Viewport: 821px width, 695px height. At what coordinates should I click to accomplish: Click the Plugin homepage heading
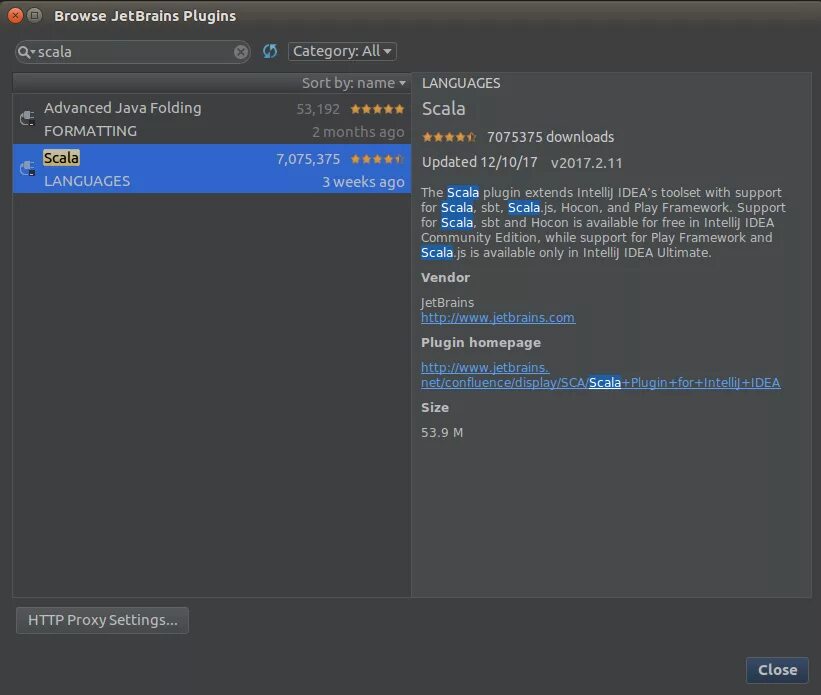tap(481, 343)
